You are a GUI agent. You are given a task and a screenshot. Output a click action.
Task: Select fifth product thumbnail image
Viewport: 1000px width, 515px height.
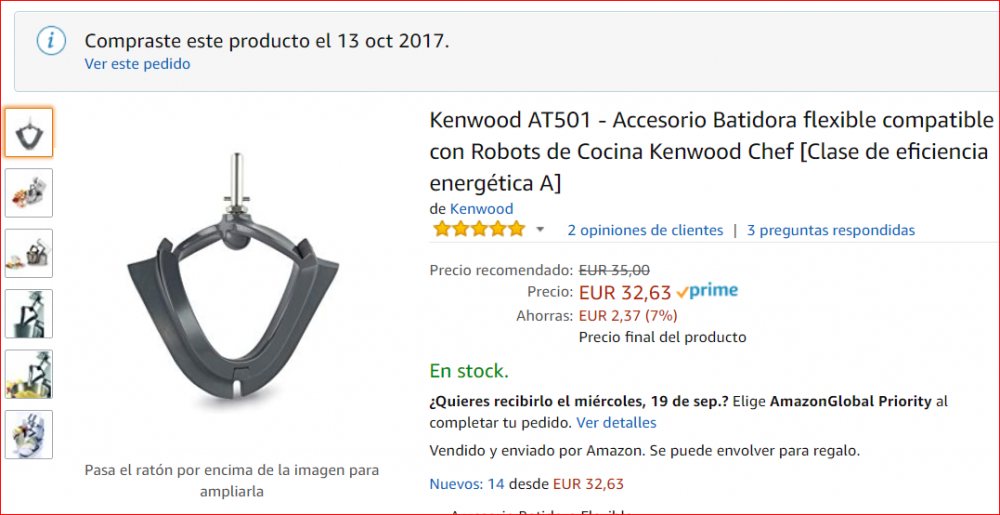click(x=29, y=374)
